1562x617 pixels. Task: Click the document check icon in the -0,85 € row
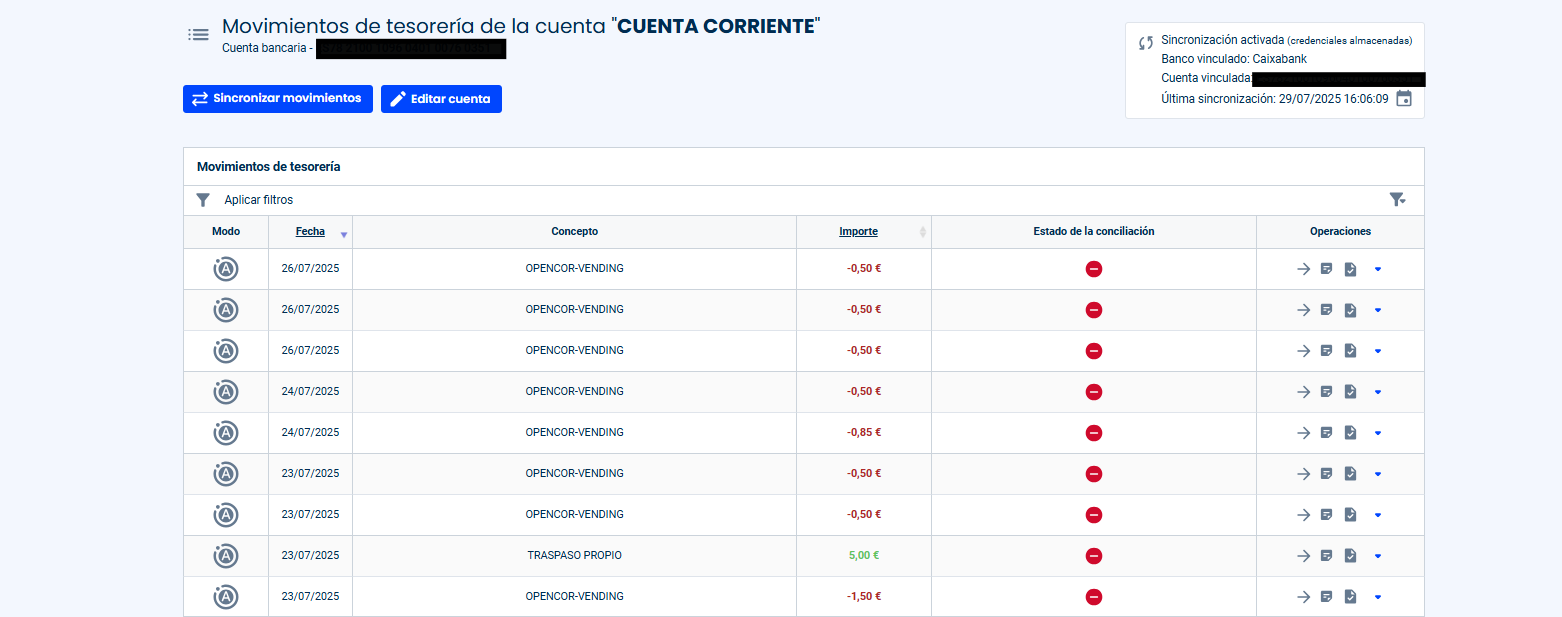[1350, 433]
